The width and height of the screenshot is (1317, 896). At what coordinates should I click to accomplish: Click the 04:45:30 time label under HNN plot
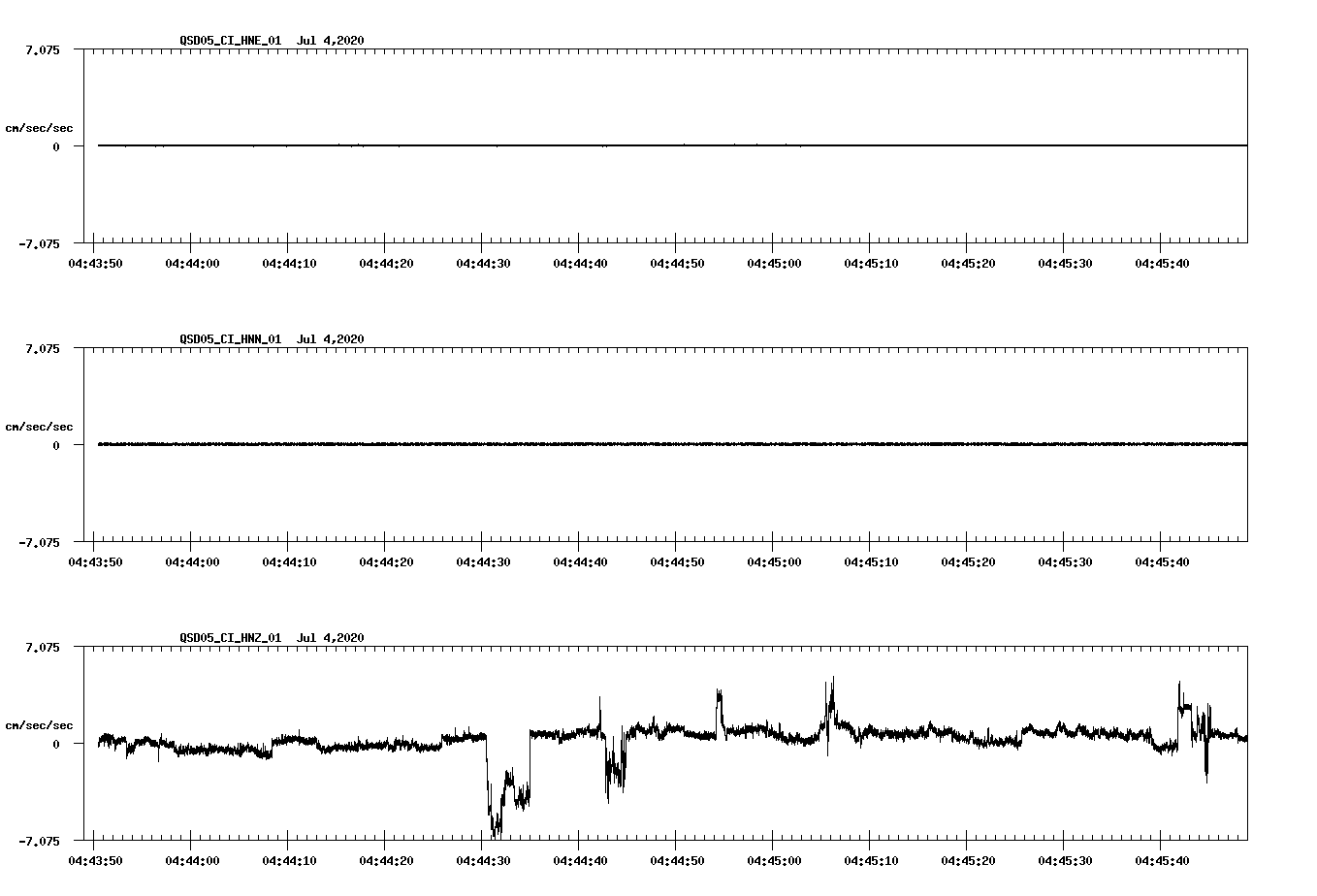click(x=1065, y=561)
